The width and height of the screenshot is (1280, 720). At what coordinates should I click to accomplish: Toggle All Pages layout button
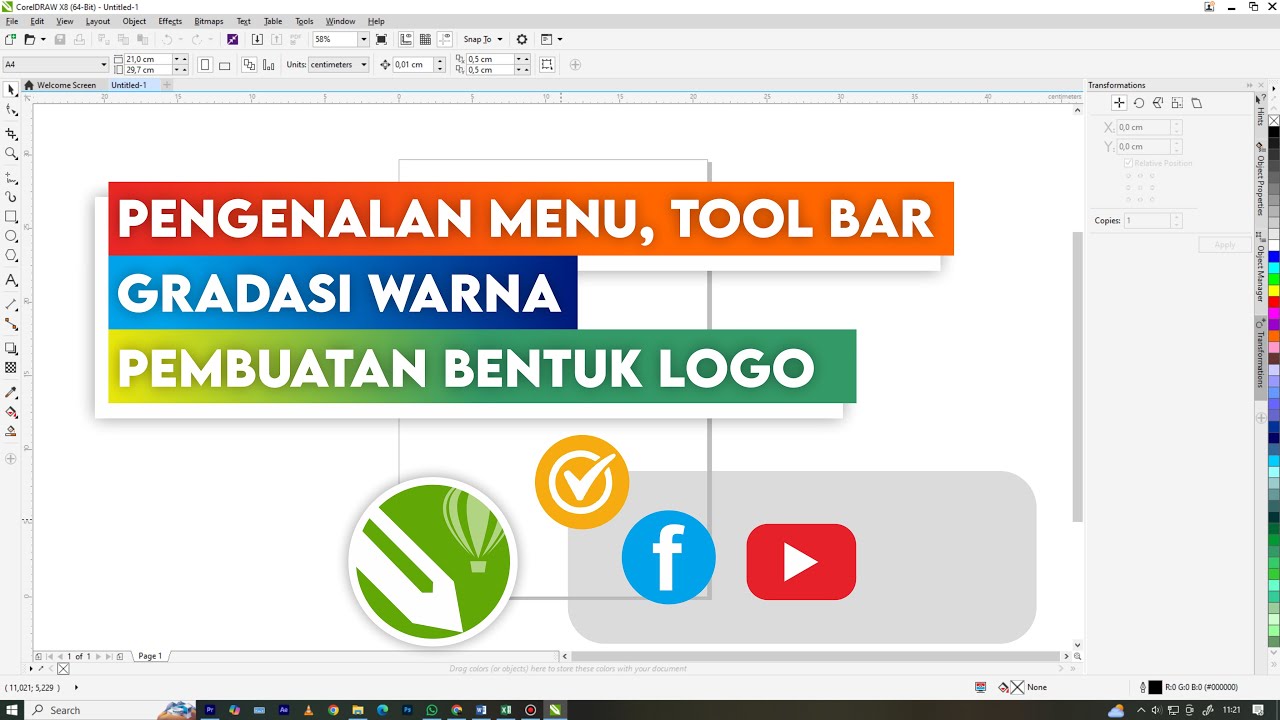pyautogui.click(x=249, y=65)
